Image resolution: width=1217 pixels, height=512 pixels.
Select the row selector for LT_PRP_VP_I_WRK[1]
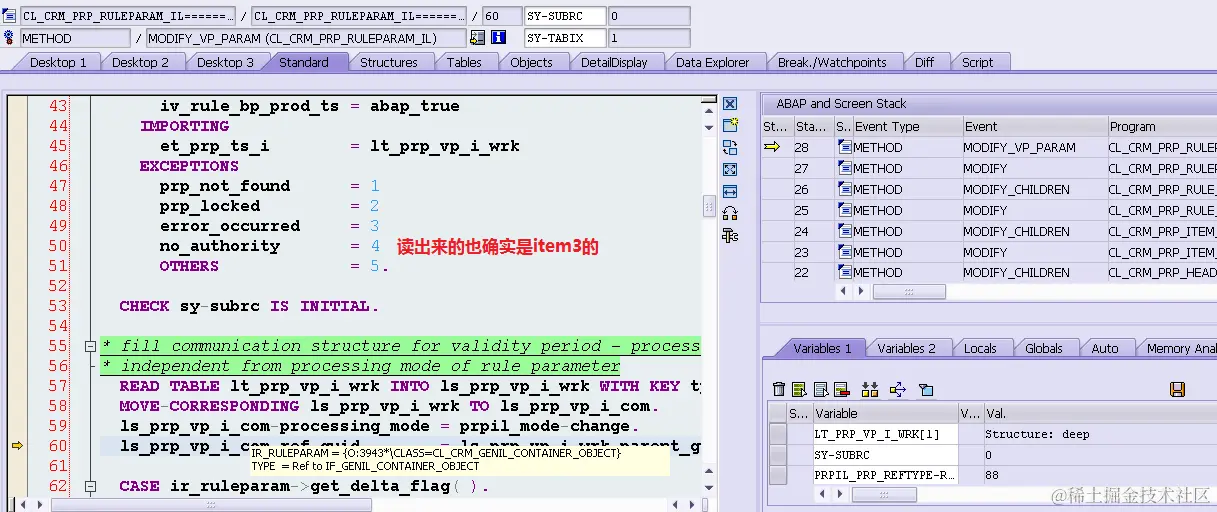point(777,434)
